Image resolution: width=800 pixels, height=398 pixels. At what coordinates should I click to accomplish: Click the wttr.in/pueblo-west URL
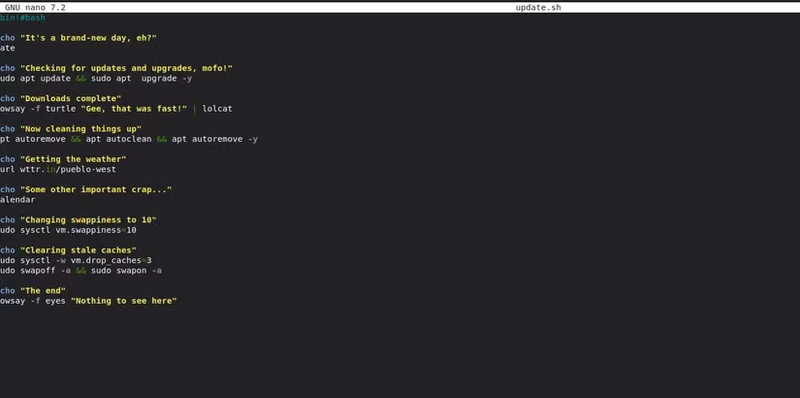tap(68, 169)
